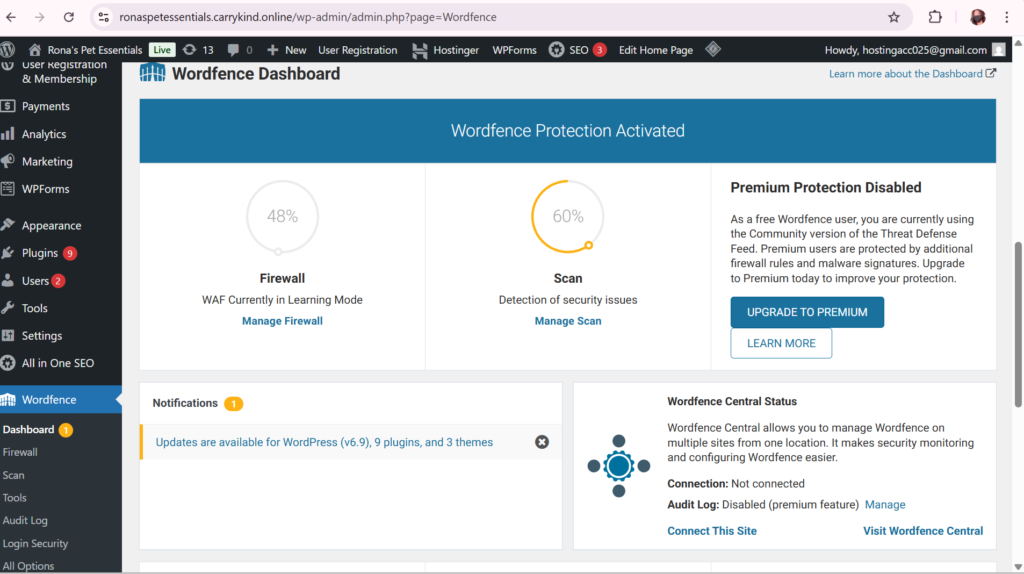The height and width of the screenshot is (574, 1024).
Task: Open the SEO admin bar menu
Action: click(x=577, y=50)
